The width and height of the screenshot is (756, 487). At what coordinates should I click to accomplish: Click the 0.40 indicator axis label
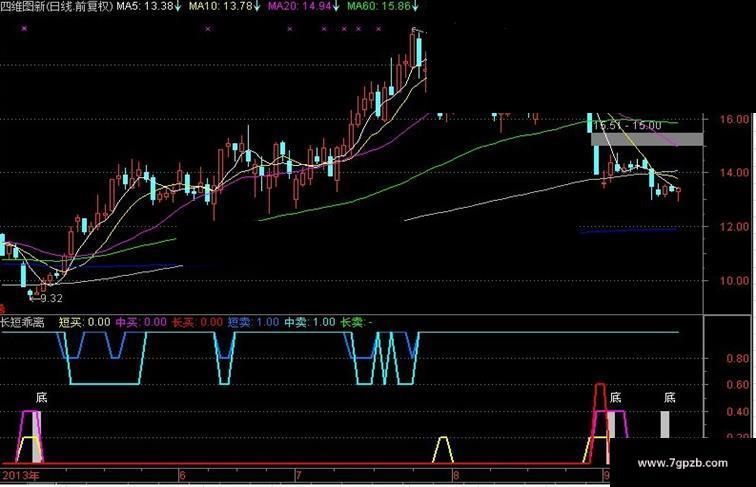[738, 412]
